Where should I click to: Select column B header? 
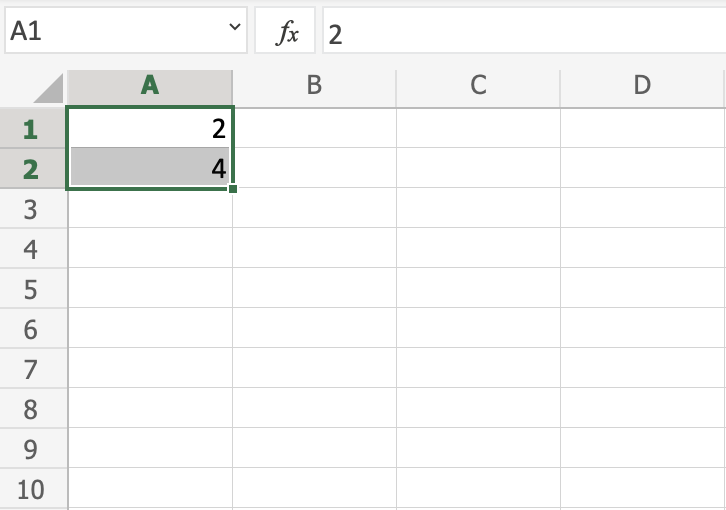[x=314, y=85]
